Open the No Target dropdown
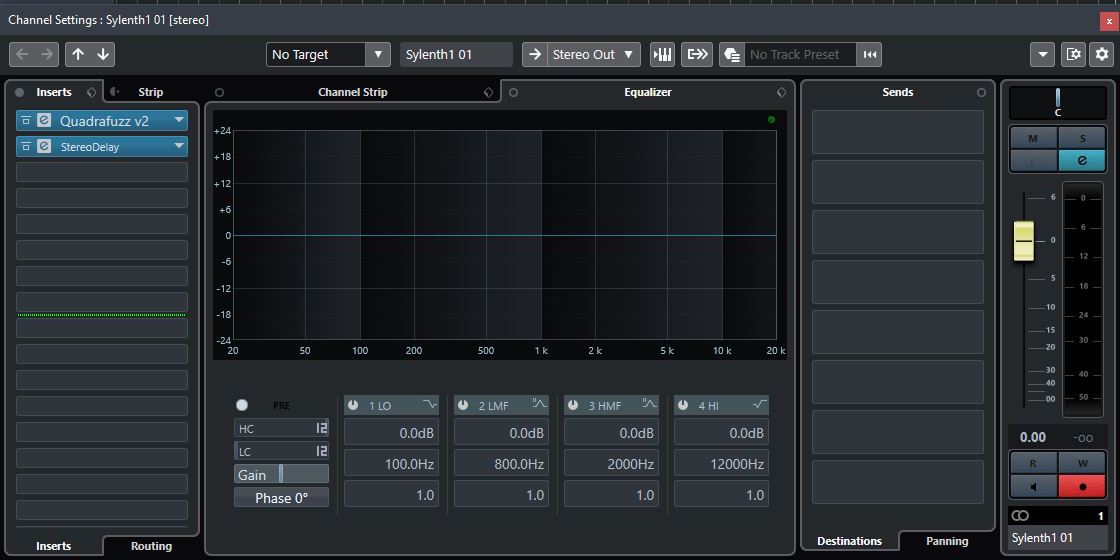The width and height of the screenshot is (1120, 560). (377, 54)
